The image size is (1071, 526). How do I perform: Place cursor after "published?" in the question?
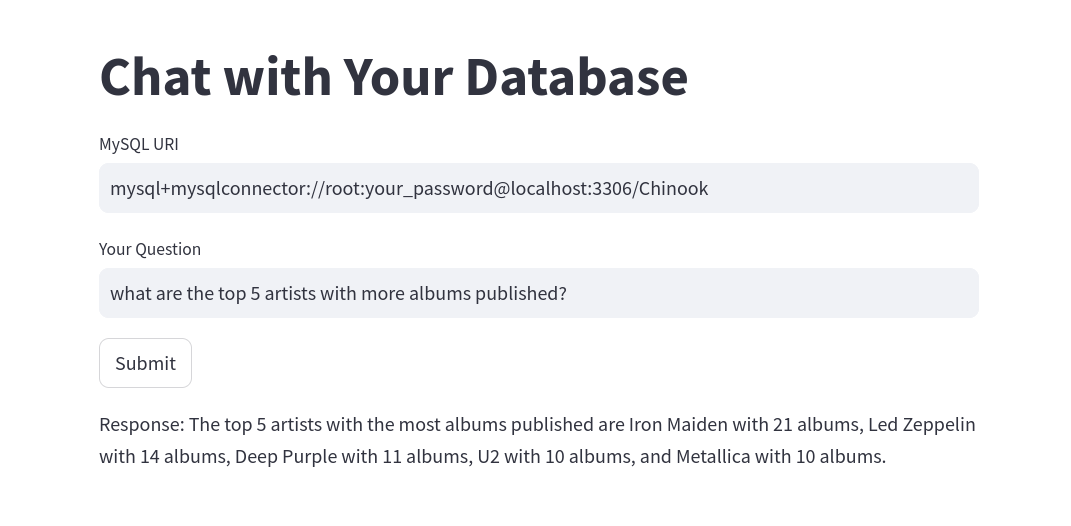(567, 293)
